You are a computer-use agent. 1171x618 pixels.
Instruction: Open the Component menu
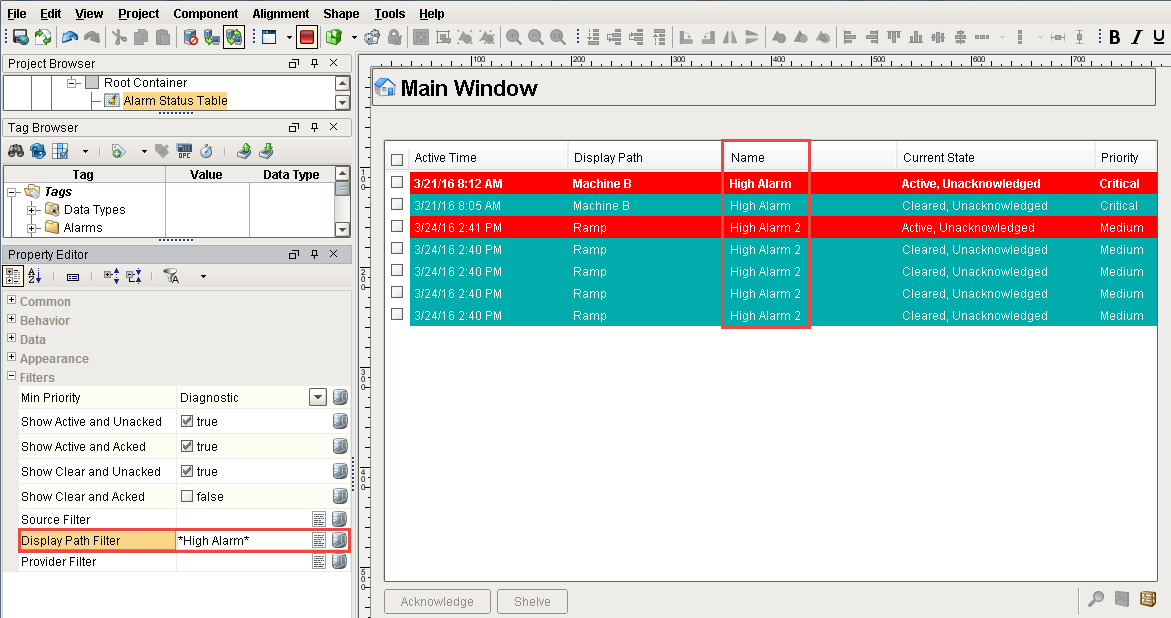pyautogui.click(x=205, y=14)
